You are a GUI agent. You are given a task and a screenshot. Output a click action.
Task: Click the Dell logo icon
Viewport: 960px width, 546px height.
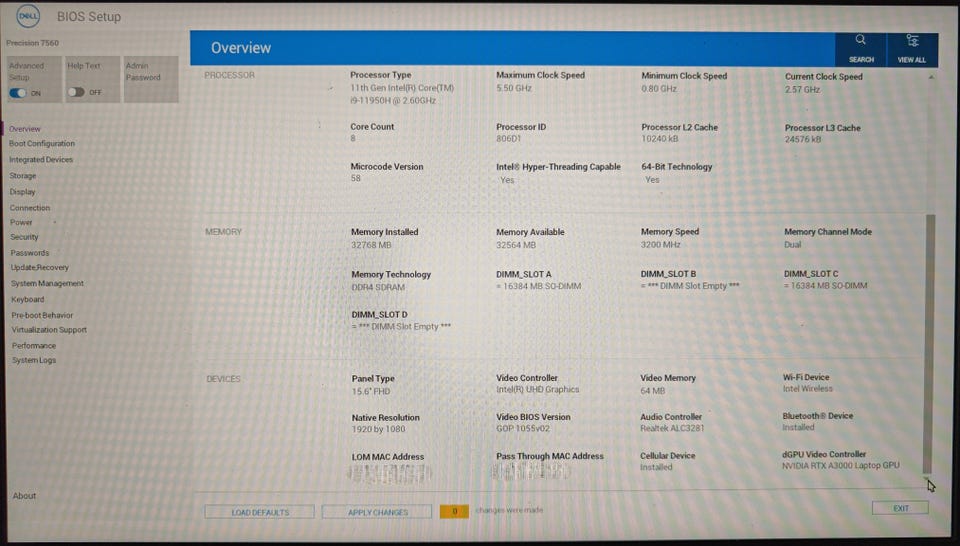click(x=28, y=17)
